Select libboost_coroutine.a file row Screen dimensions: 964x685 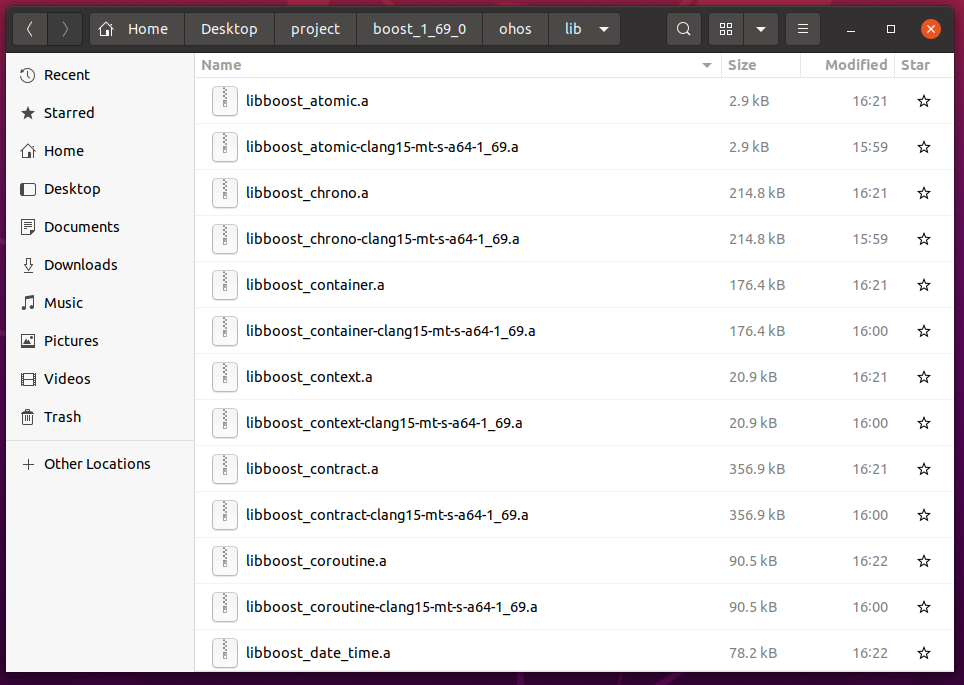[x=574, y=561]
